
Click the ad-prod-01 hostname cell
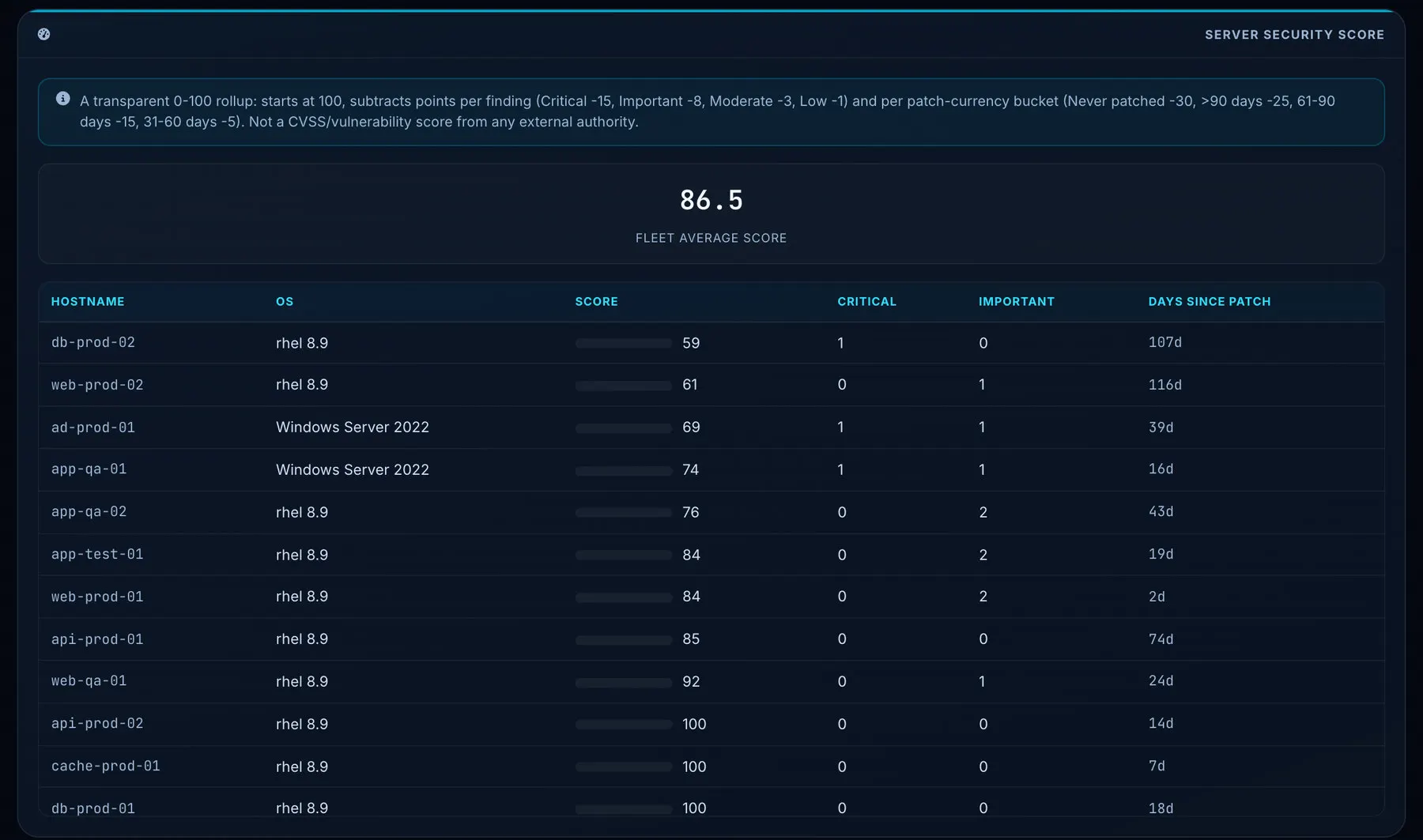[x=93, y=428]
